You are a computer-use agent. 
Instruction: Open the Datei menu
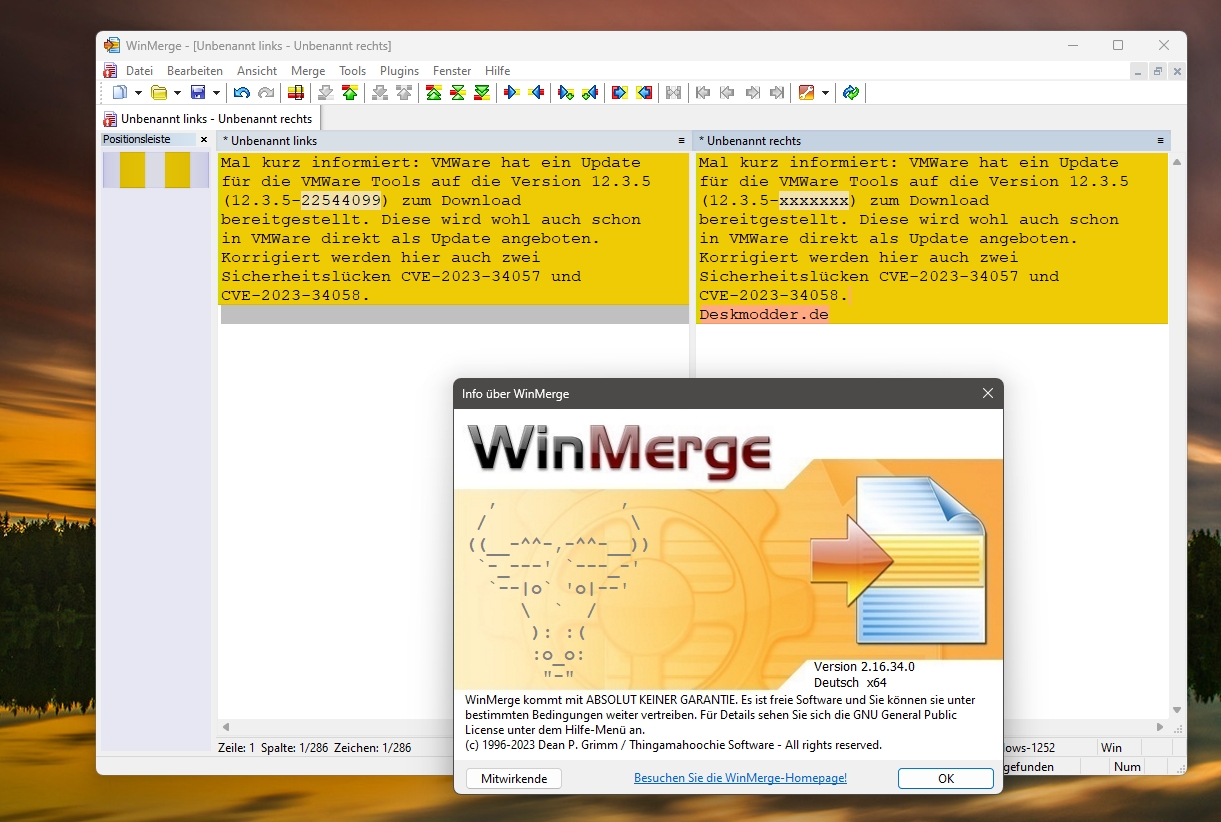139,71
